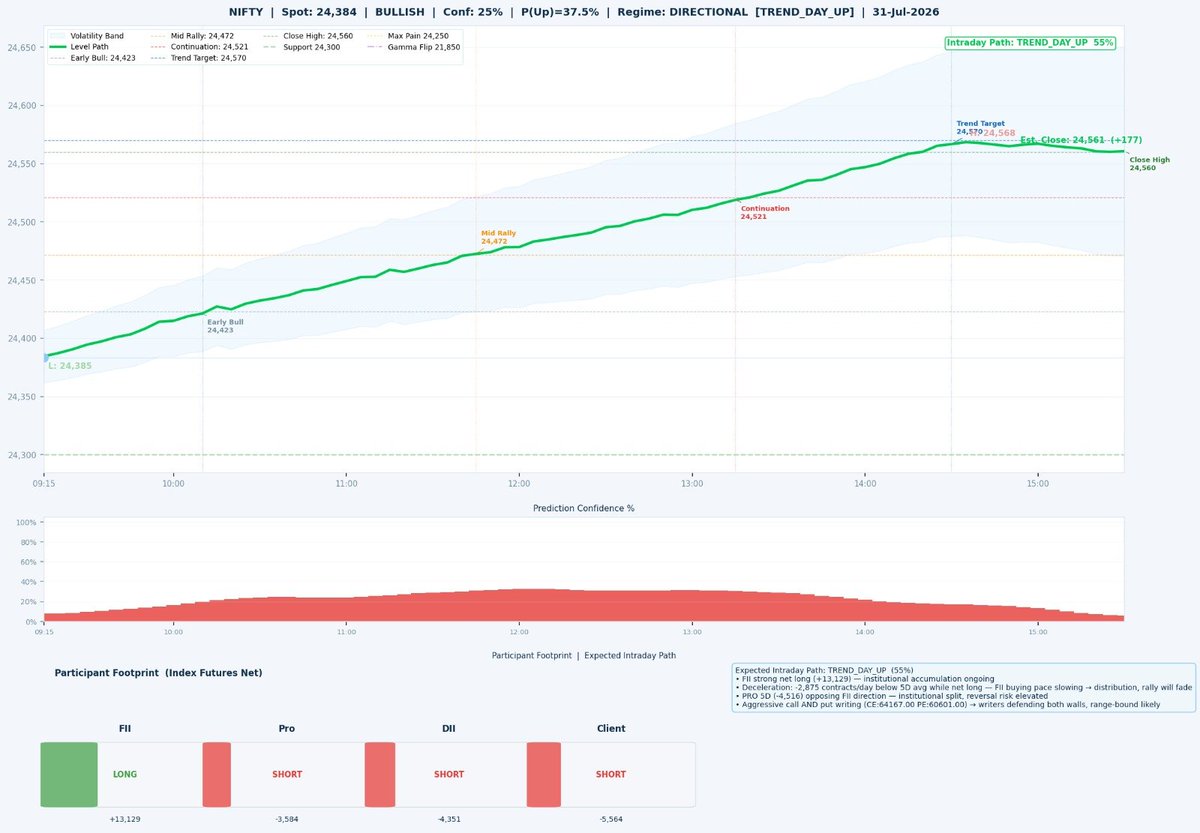Click the 14:00 tick under the main chart
This screenshot has height=833, width=1200.
click(x=865, y=483)
